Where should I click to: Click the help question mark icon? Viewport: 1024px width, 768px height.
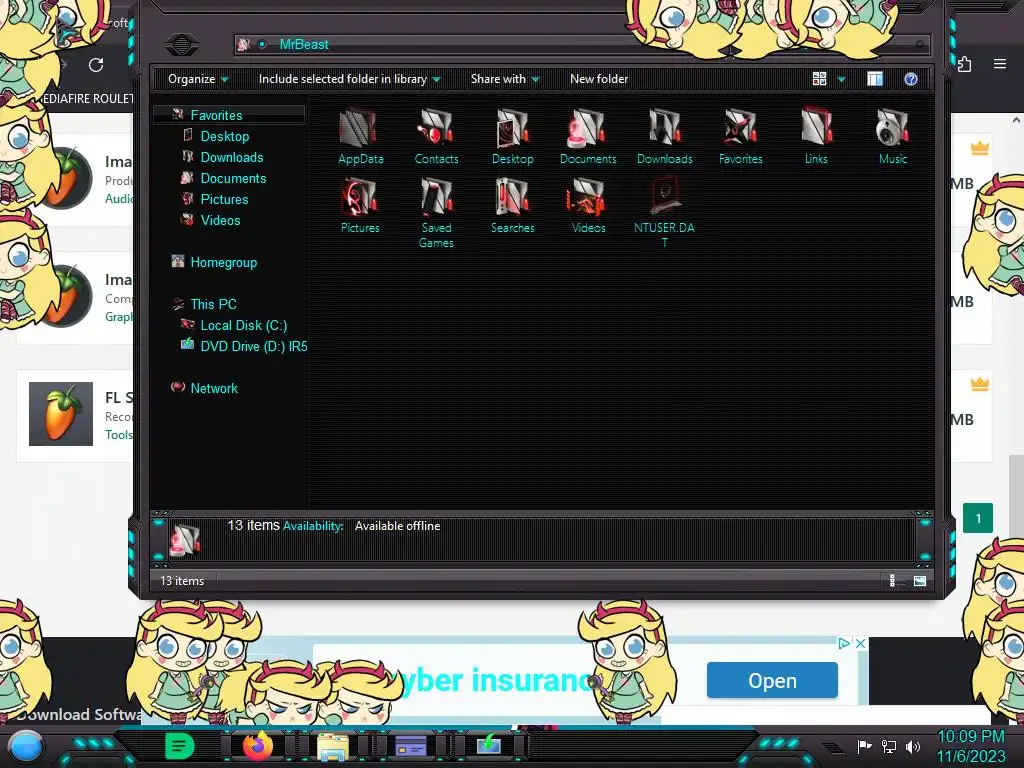tap(911, 79)
